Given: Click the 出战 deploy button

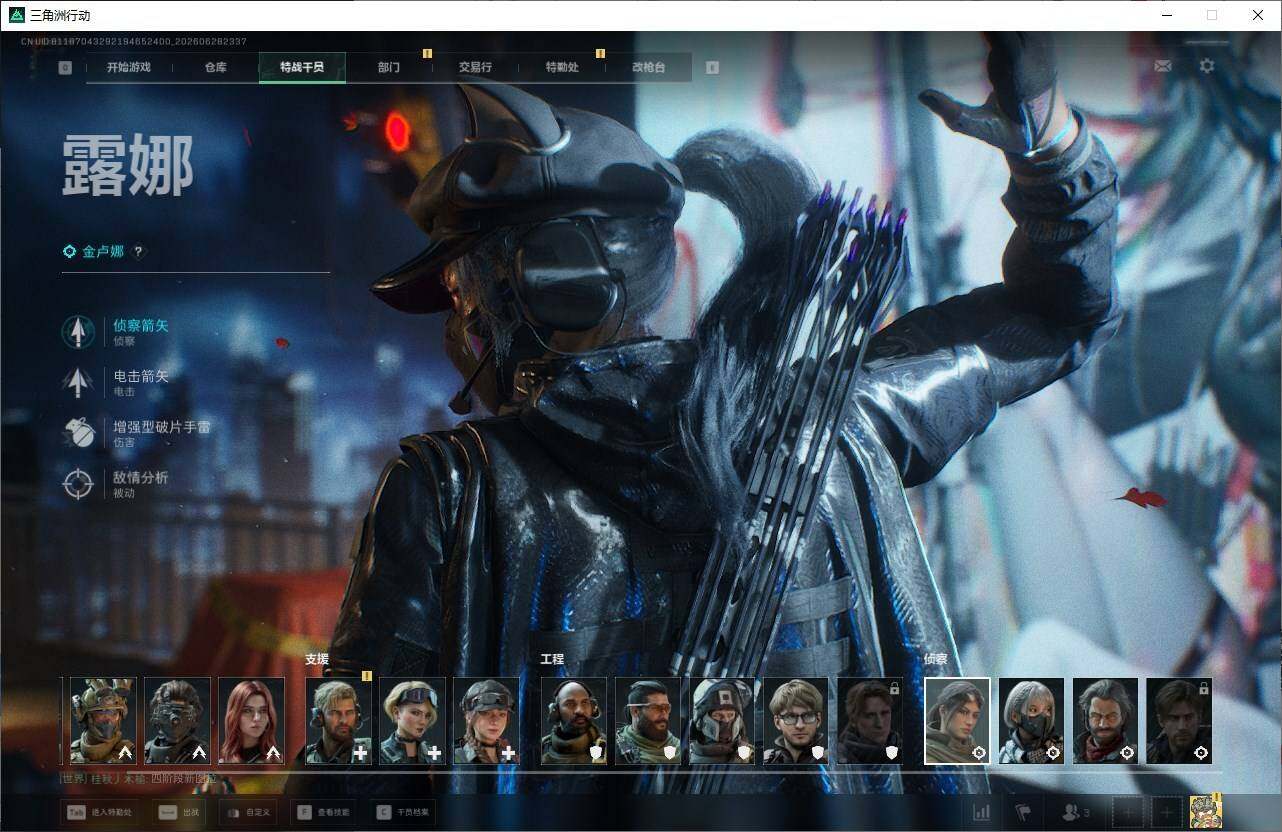Looking at the screenshot, I should tap(180, 812).
